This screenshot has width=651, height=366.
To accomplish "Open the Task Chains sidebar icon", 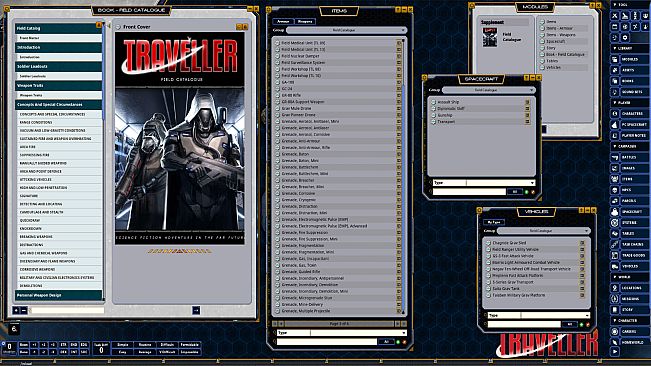I will tap(615, 244).
